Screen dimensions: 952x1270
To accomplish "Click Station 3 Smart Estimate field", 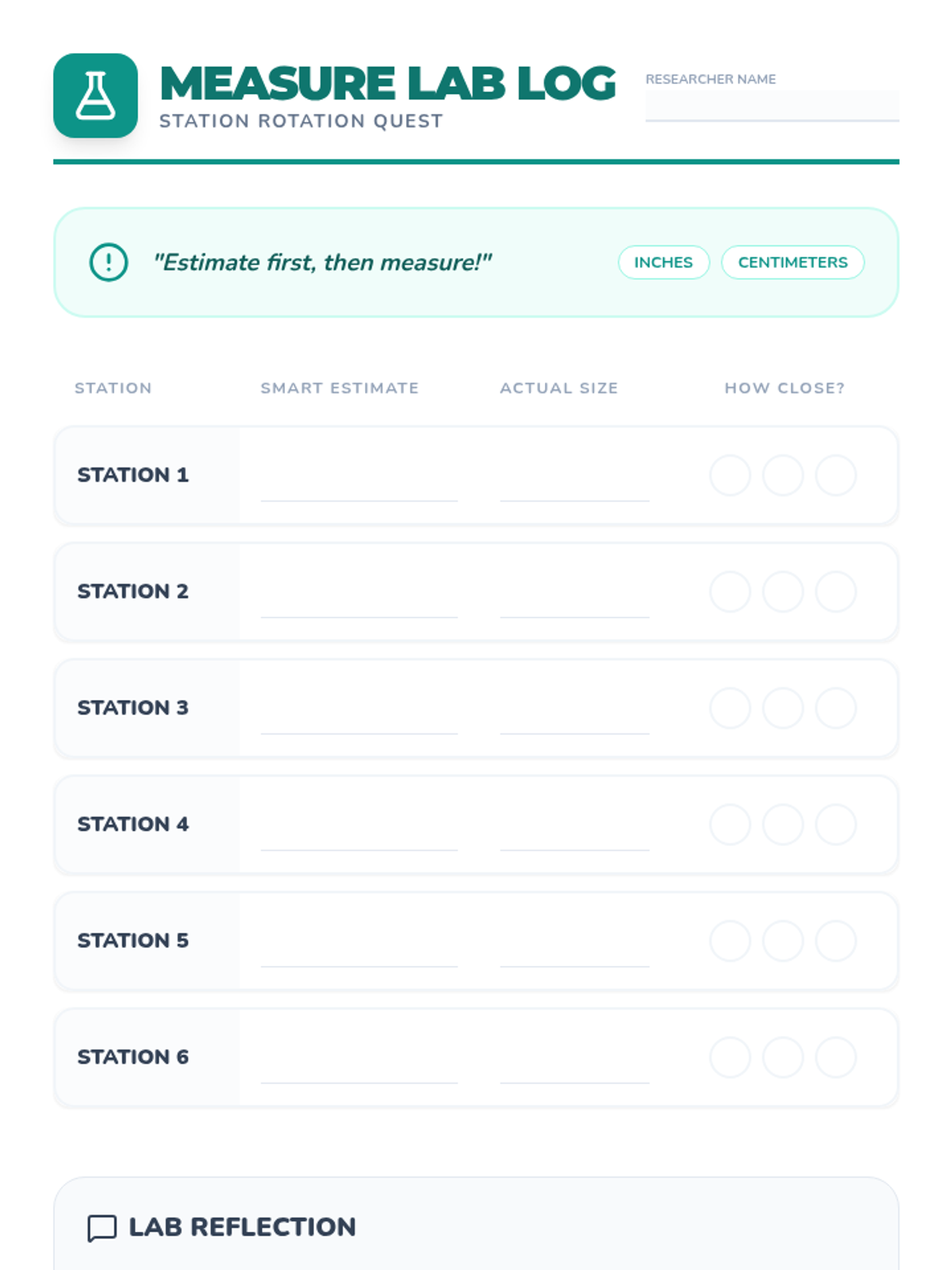I will [x=359, y=717].
